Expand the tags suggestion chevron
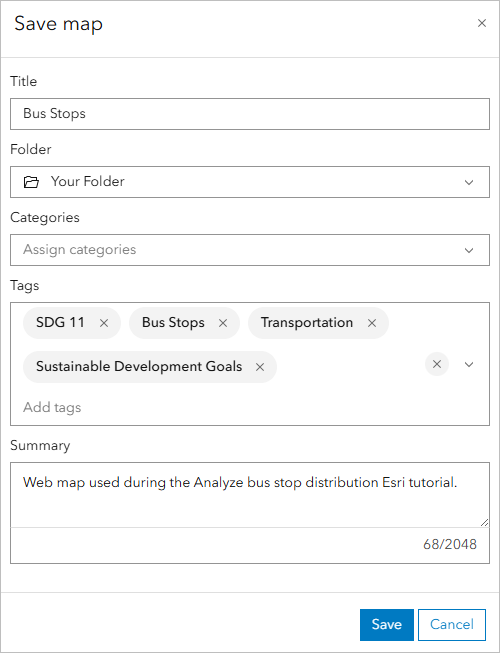Viewport: 500px width, 653px height. point(469,364)
